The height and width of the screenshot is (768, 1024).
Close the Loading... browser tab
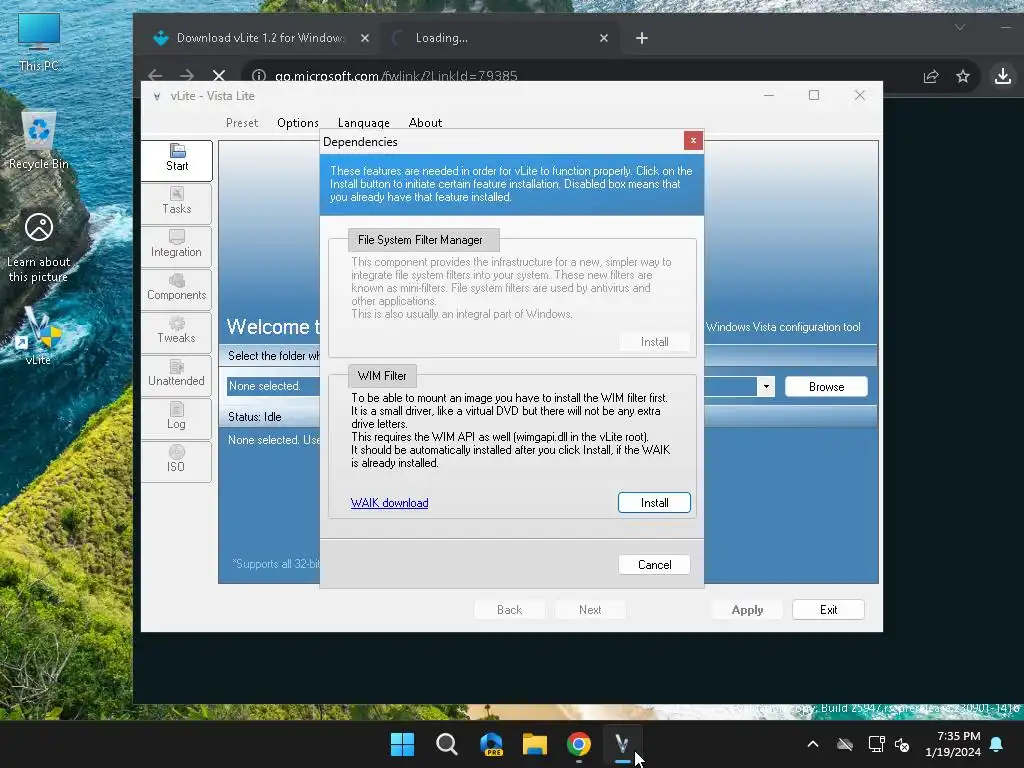coord(604,38)
